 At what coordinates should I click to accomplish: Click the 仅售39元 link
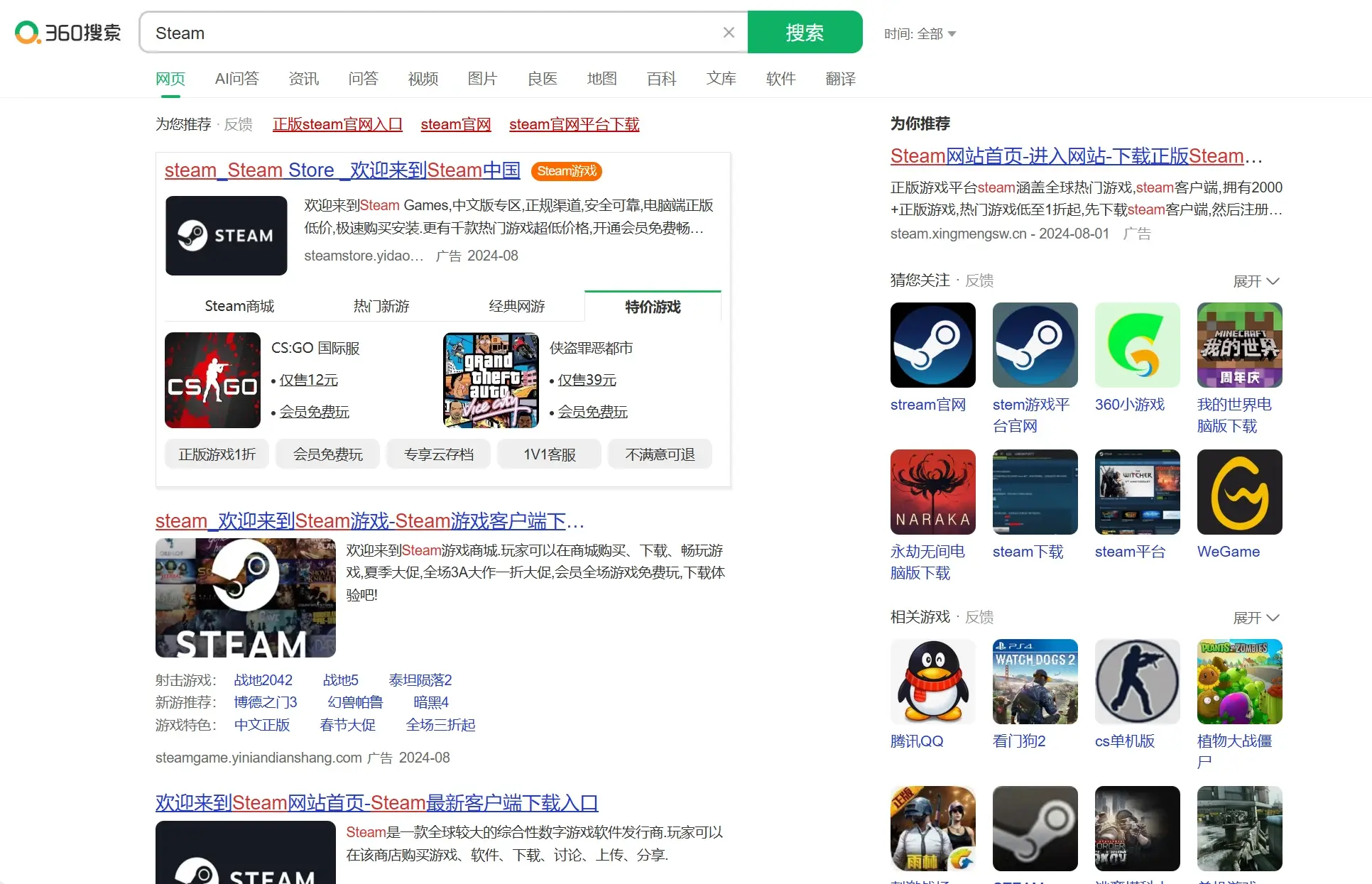click(587, 380)
